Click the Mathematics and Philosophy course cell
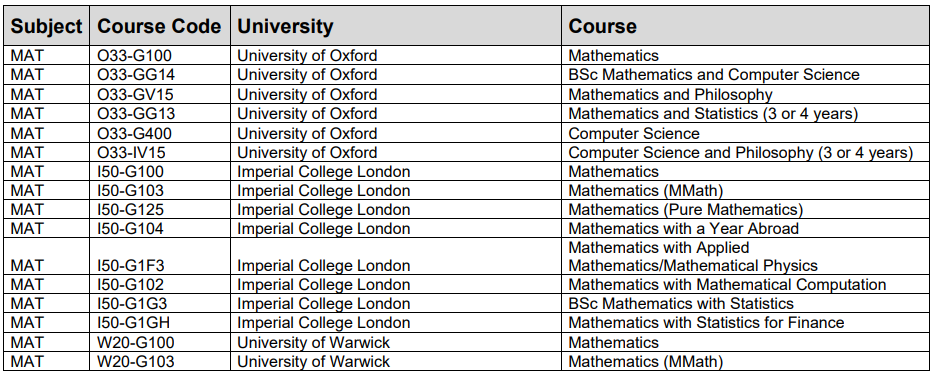Screen dimensions: 935x377 click(745, 94)
